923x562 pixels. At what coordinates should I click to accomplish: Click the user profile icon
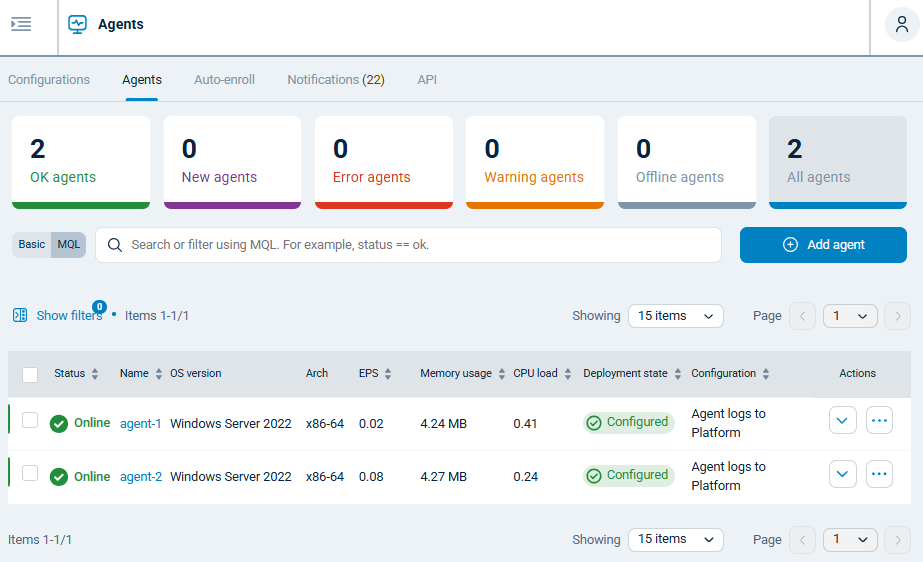(x=901, y=25)
